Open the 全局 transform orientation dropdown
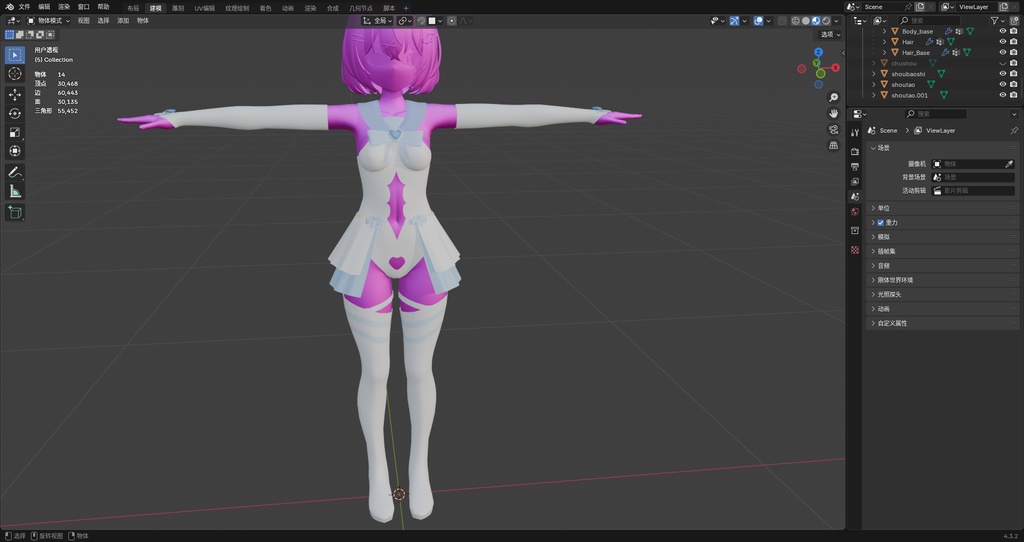Screen dimensions: 1024x542 (x=377, y=21)
